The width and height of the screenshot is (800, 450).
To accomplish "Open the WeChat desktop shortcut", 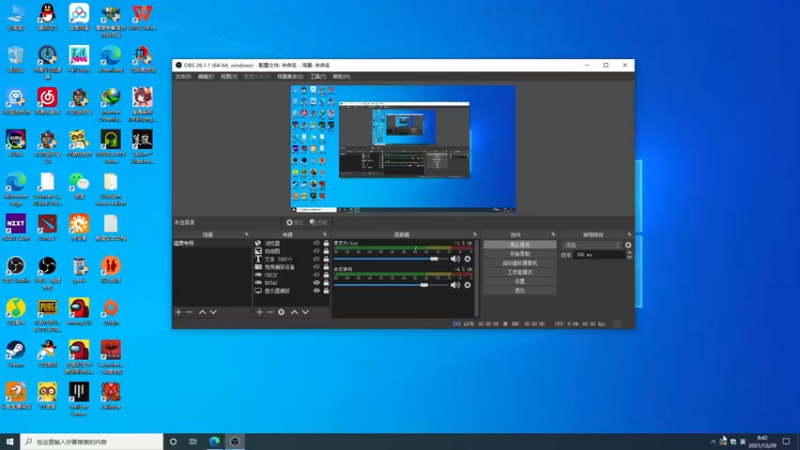I will pyautogui.click(x=79, y=186).
